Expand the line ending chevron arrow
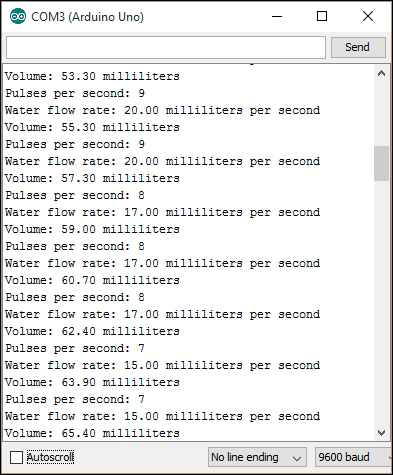393x475 pixels. click(297, 458)
